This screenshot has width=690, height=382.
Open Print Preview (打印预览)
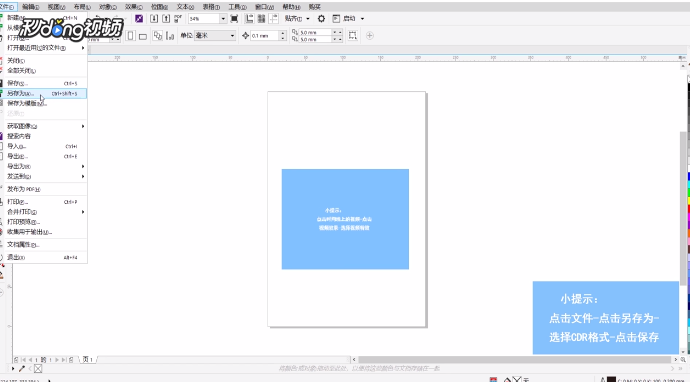(x=43, y=222)
